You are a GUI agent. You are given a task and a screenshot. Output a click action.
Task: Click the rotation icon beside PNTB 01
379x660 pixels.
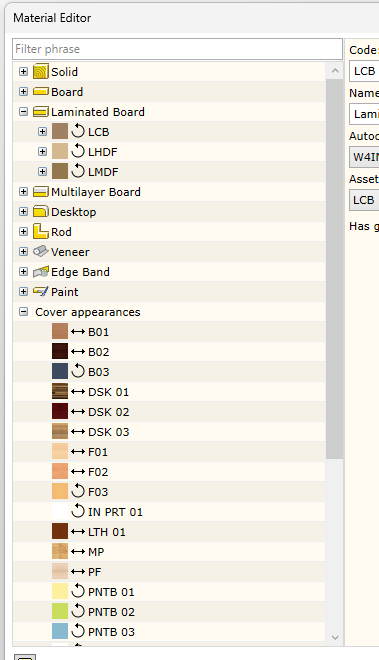(x=78, y=591)
